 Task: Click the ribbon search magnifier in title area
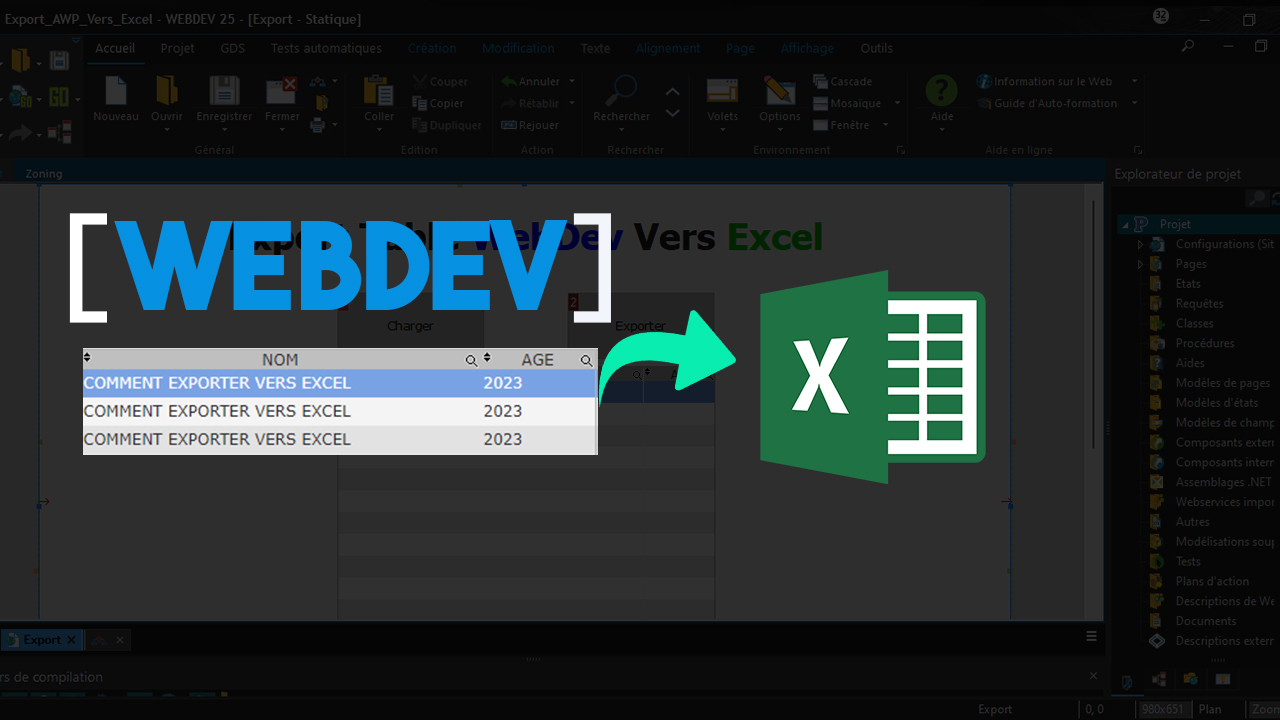1187,46
